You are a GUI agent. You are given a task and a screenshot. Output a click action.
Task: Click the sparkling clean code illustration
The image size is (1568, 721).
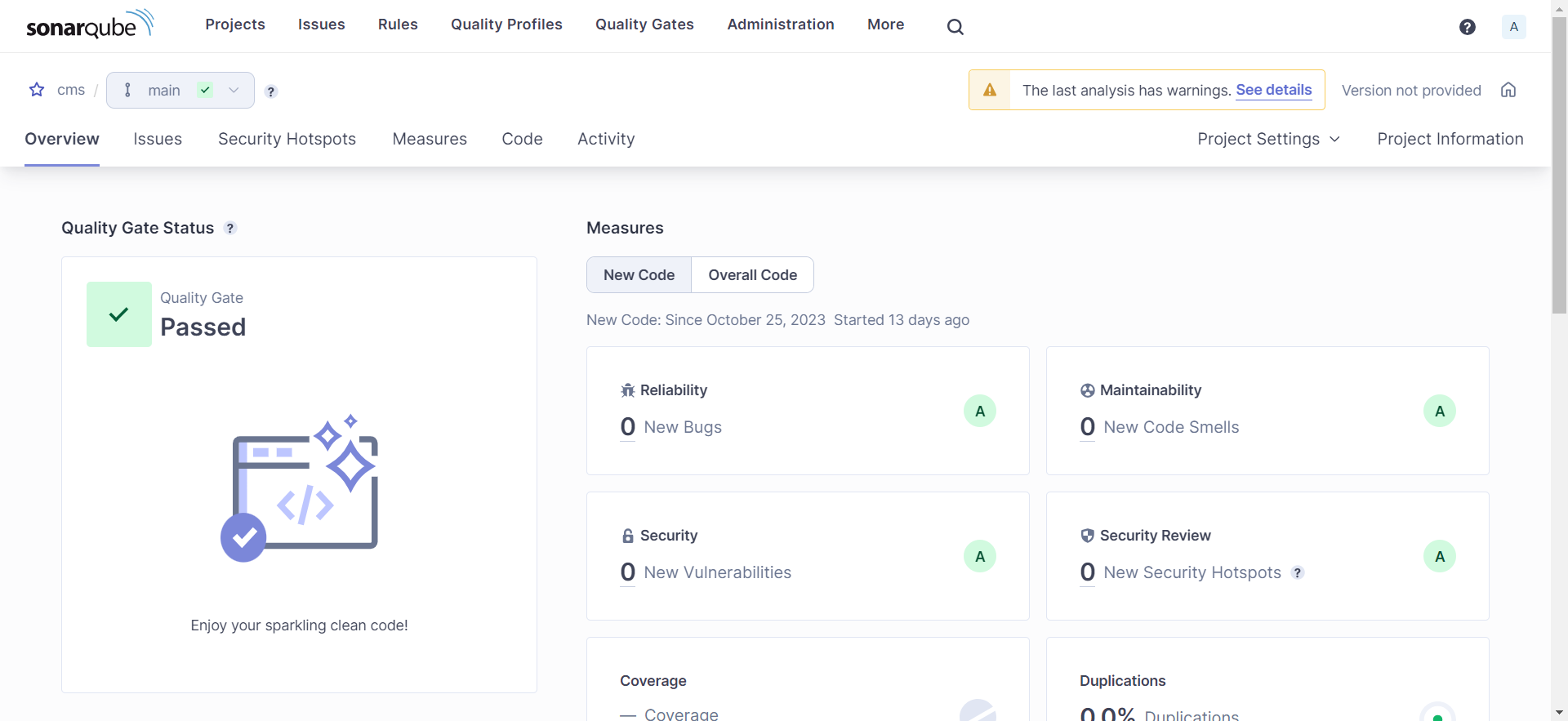click(x=300, y=488)
